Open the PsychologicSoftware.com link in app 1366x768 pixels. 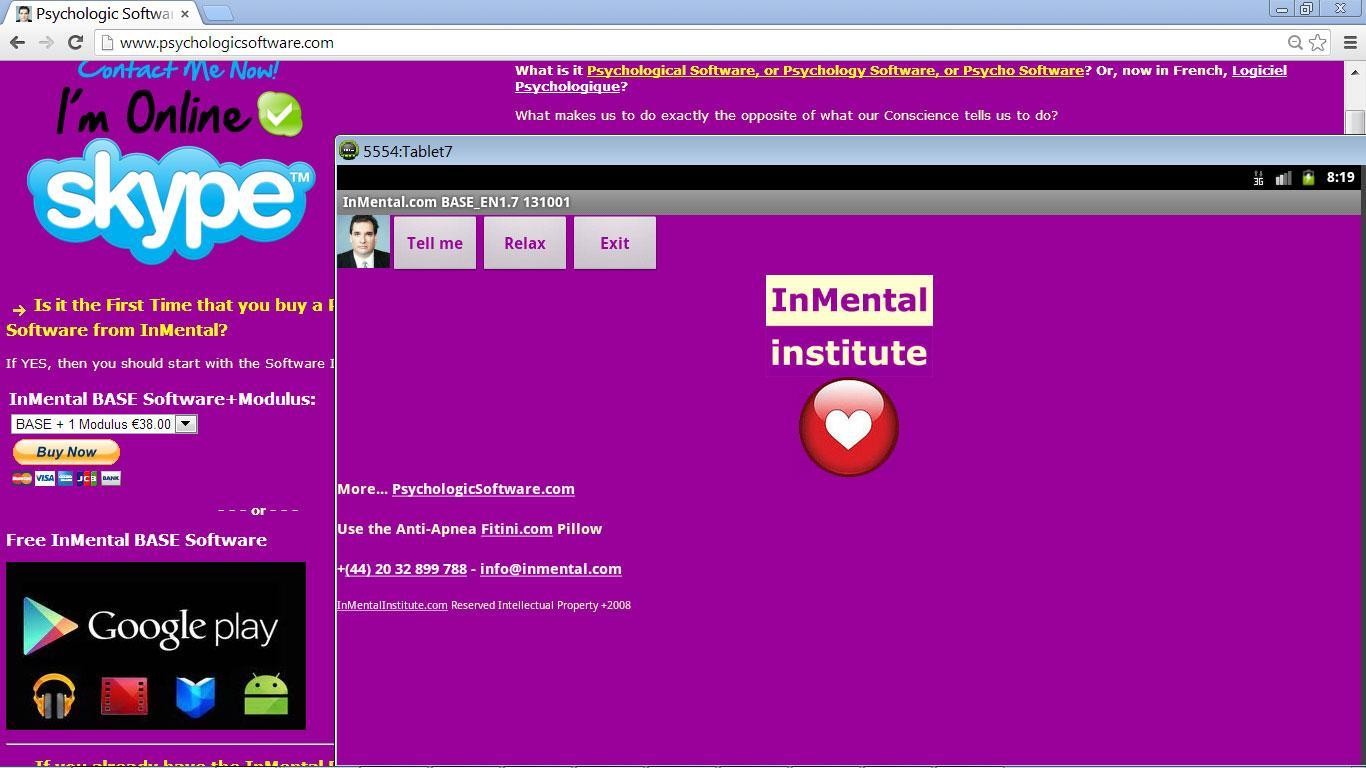tap(483, 489)
